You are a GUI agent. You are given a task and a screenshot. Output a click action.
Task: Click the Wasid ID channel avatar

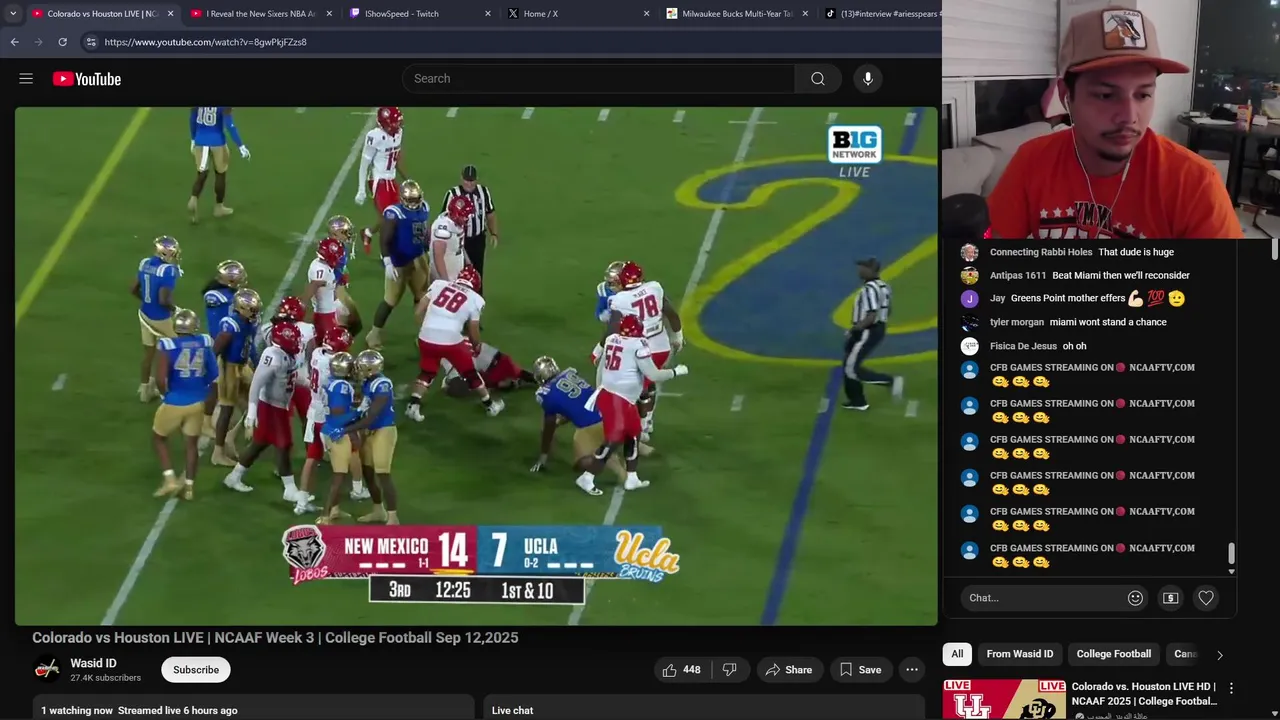tap(47, 669)
